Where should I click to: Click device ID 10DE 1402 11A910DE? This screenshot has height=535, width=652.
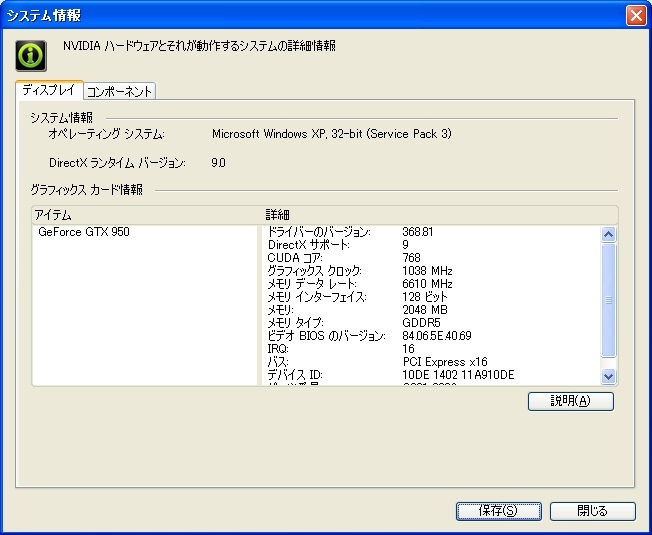click(458, 375)
